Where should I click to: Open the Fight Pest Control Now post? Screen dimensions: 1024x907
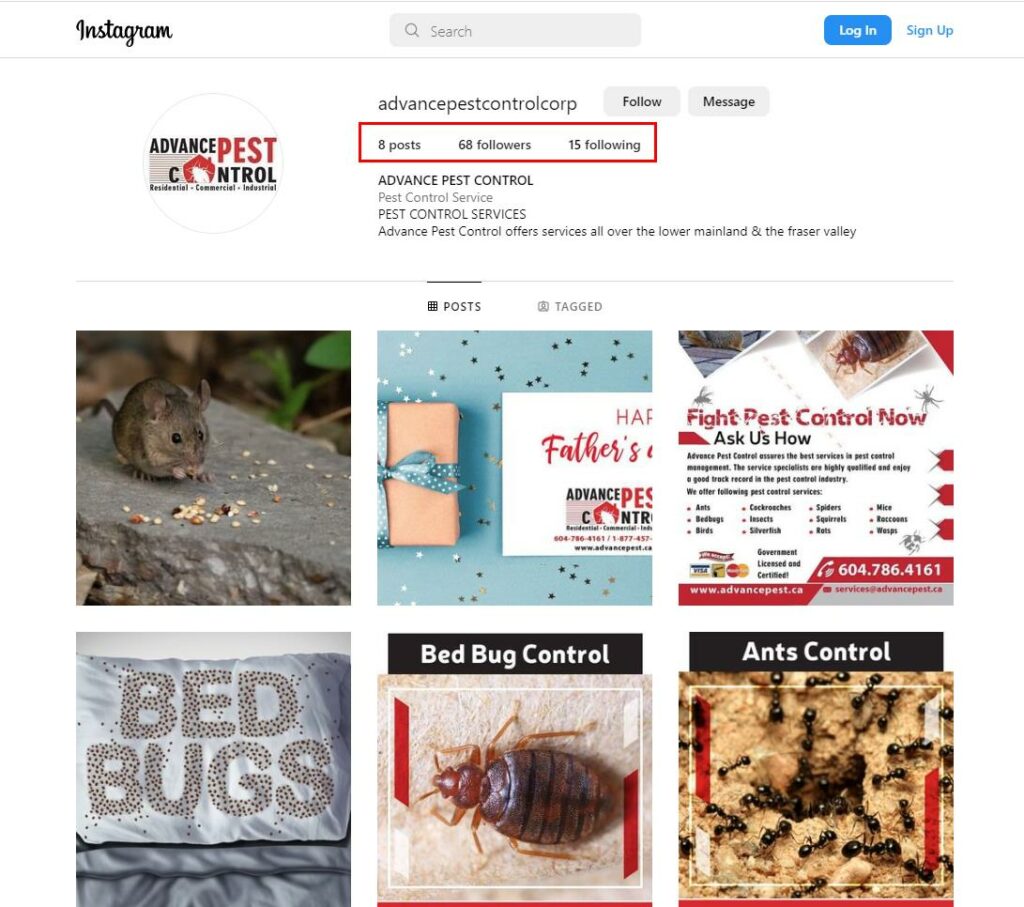(x=816, y=468)
